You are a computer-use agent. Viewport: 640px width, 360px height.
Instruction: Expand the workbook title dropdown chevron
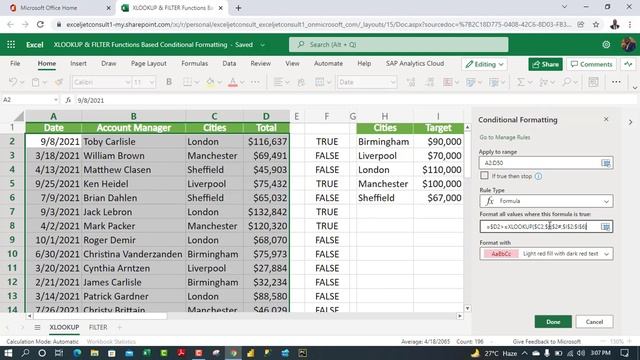[262, 45]
